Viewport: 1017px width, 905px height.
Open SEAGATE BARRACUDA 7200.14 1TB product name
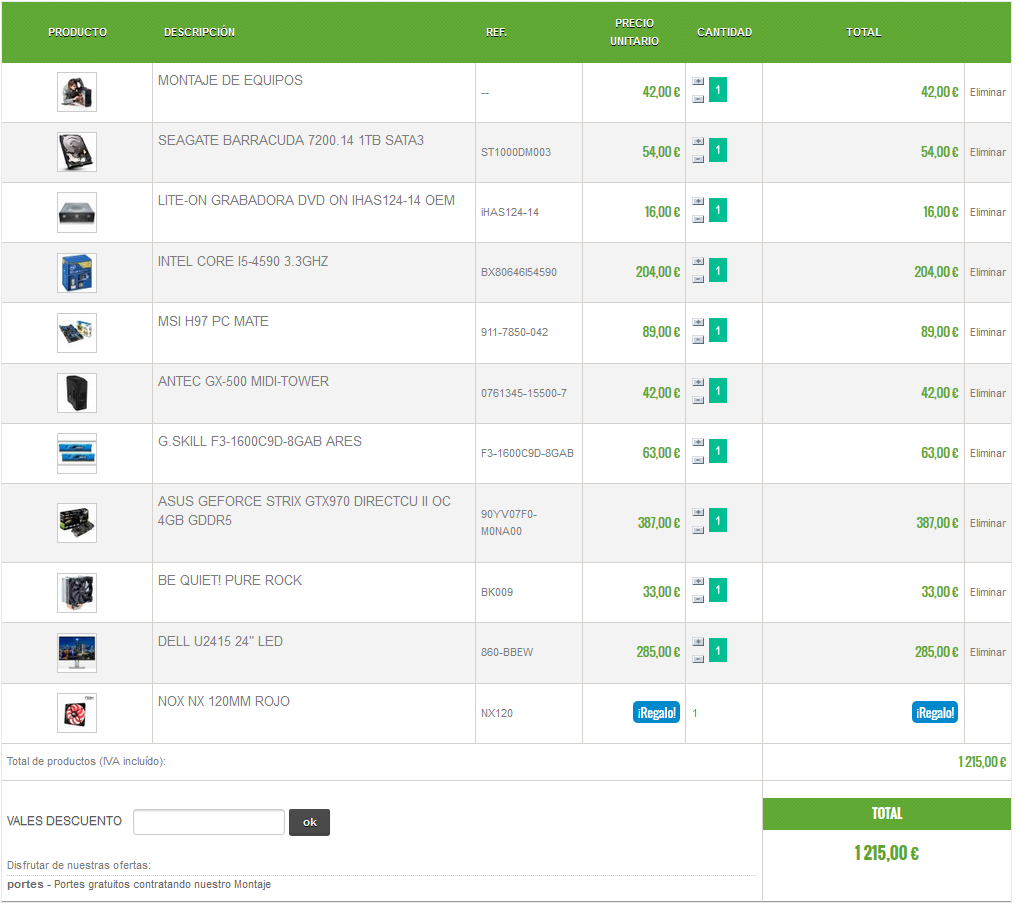292,141
